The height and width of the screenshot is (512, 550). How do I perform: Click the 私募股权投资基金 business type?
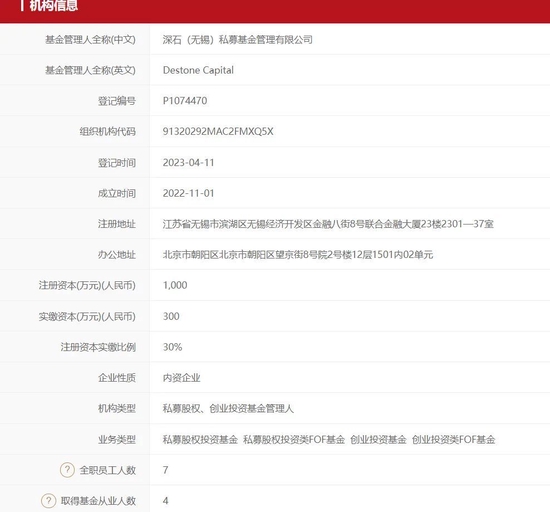(x=200, y=439)
